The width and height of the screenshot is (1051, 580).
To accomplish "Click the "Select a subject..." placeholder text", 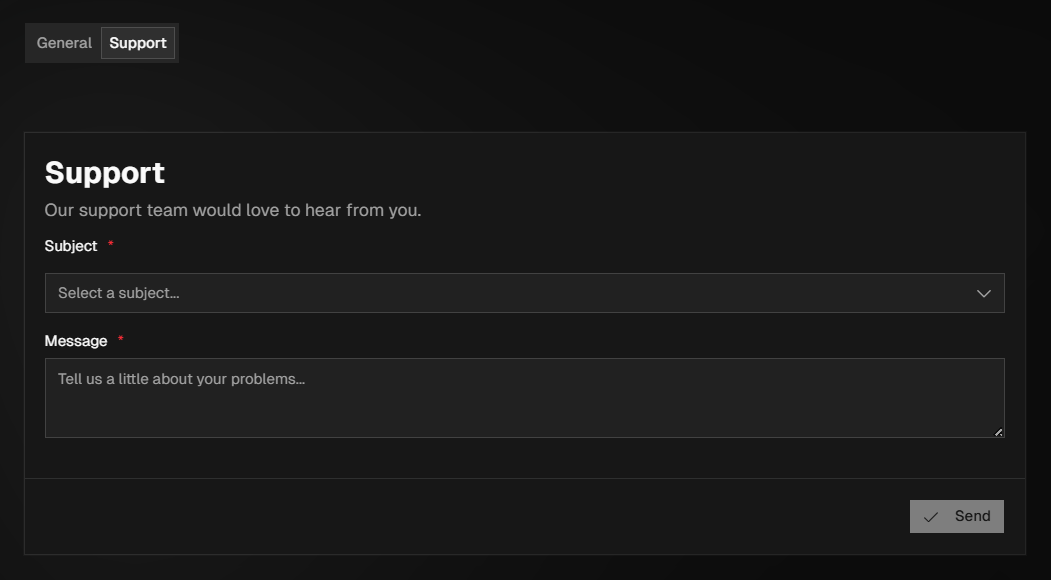I will coord(119,293).
